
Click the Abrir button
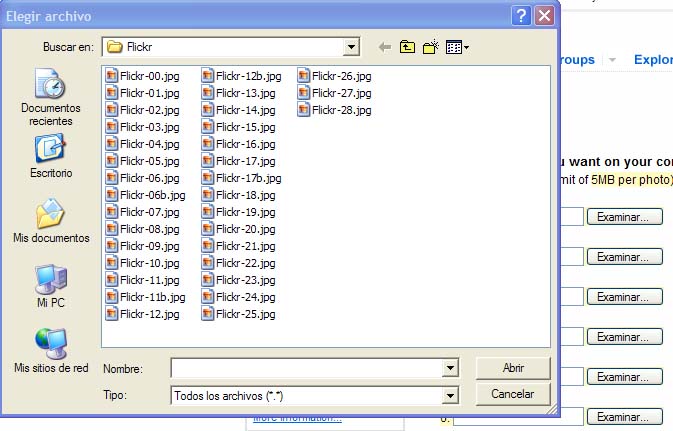(x=513, y=368)
